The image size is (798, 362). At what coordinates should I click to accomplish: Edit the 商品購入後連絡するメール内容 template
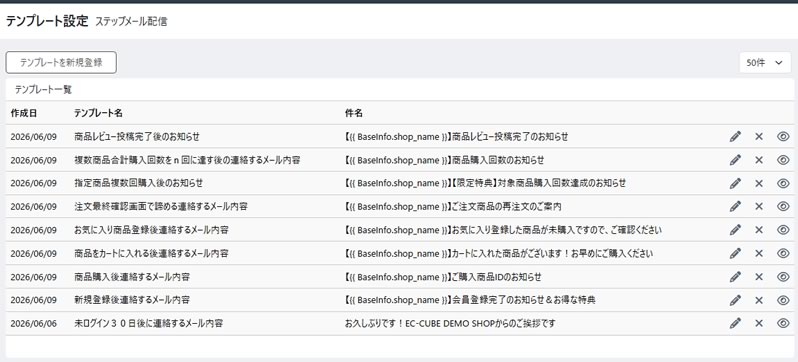tap(735, 277)
